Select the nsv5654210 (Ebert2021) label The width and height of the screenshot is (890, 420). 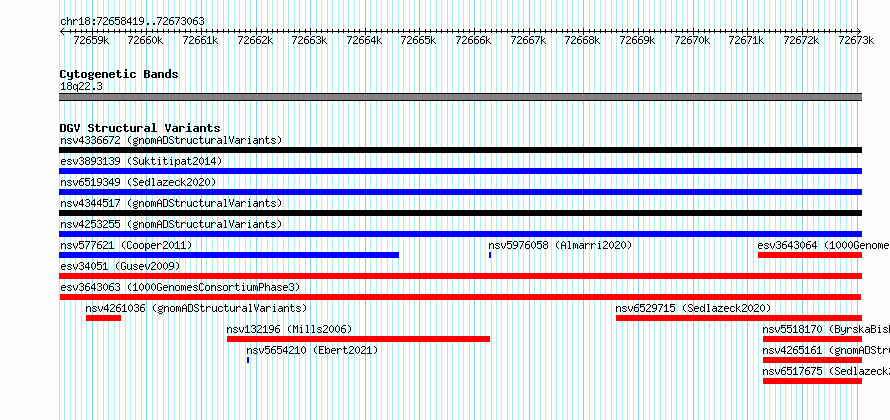312,350
